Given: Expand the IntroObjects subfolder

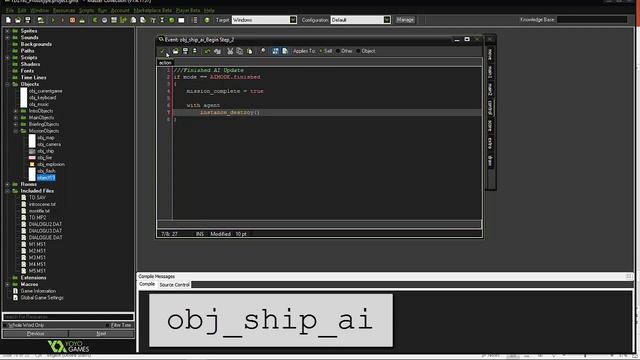Looking at the screenshot, I should click(x=16, y=111).
